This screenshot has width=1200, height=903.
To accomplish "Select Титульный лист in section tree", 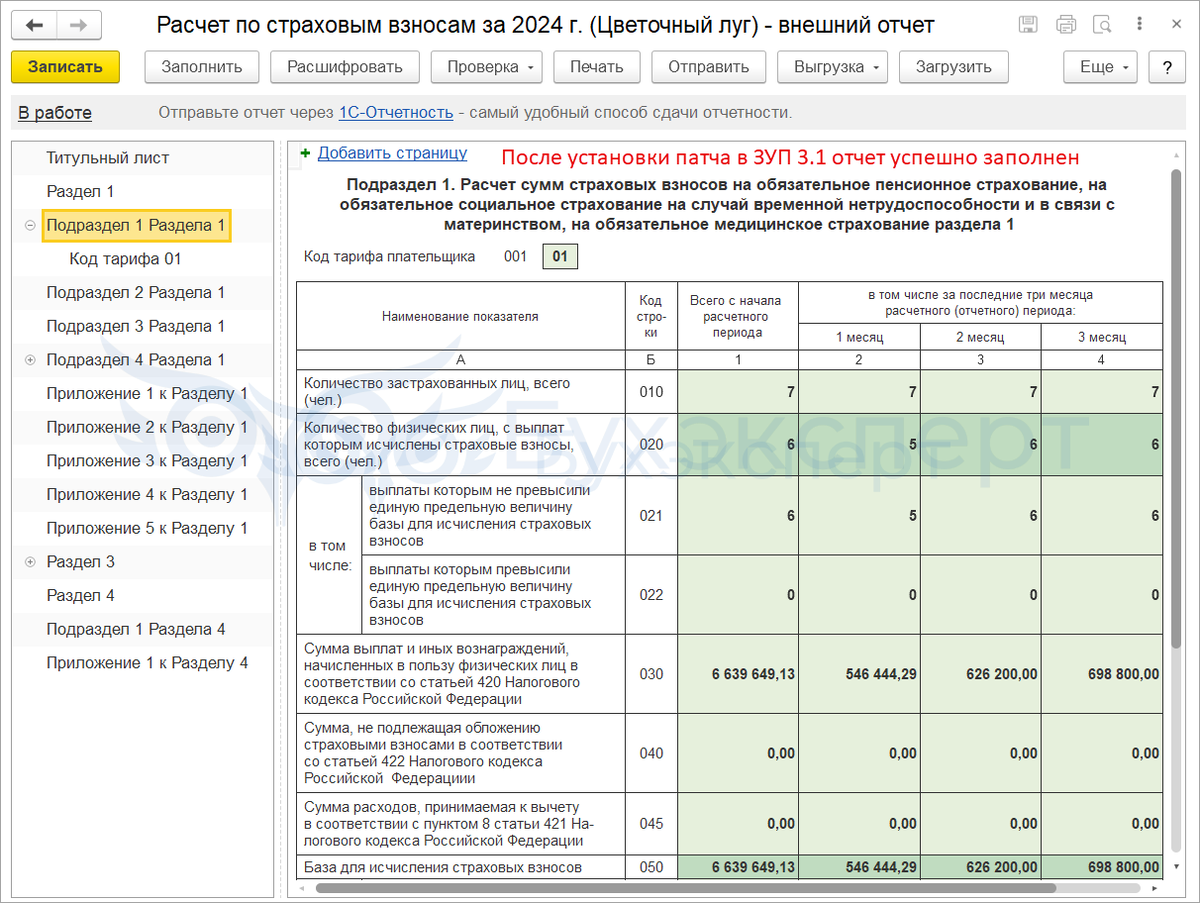I will (108, 158).
